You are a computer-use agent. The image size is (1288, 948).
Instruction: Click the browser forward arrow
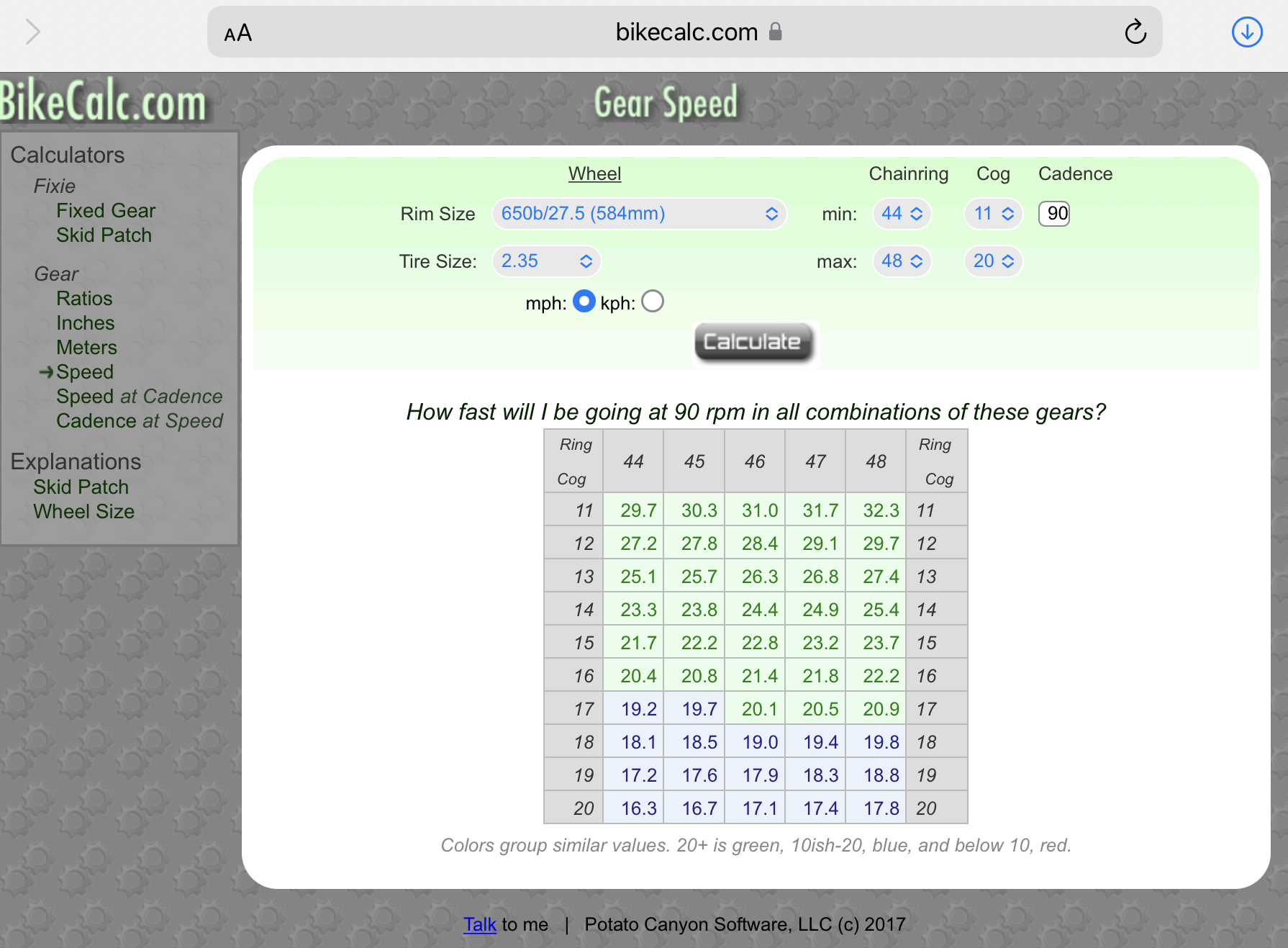click(33, 32)
